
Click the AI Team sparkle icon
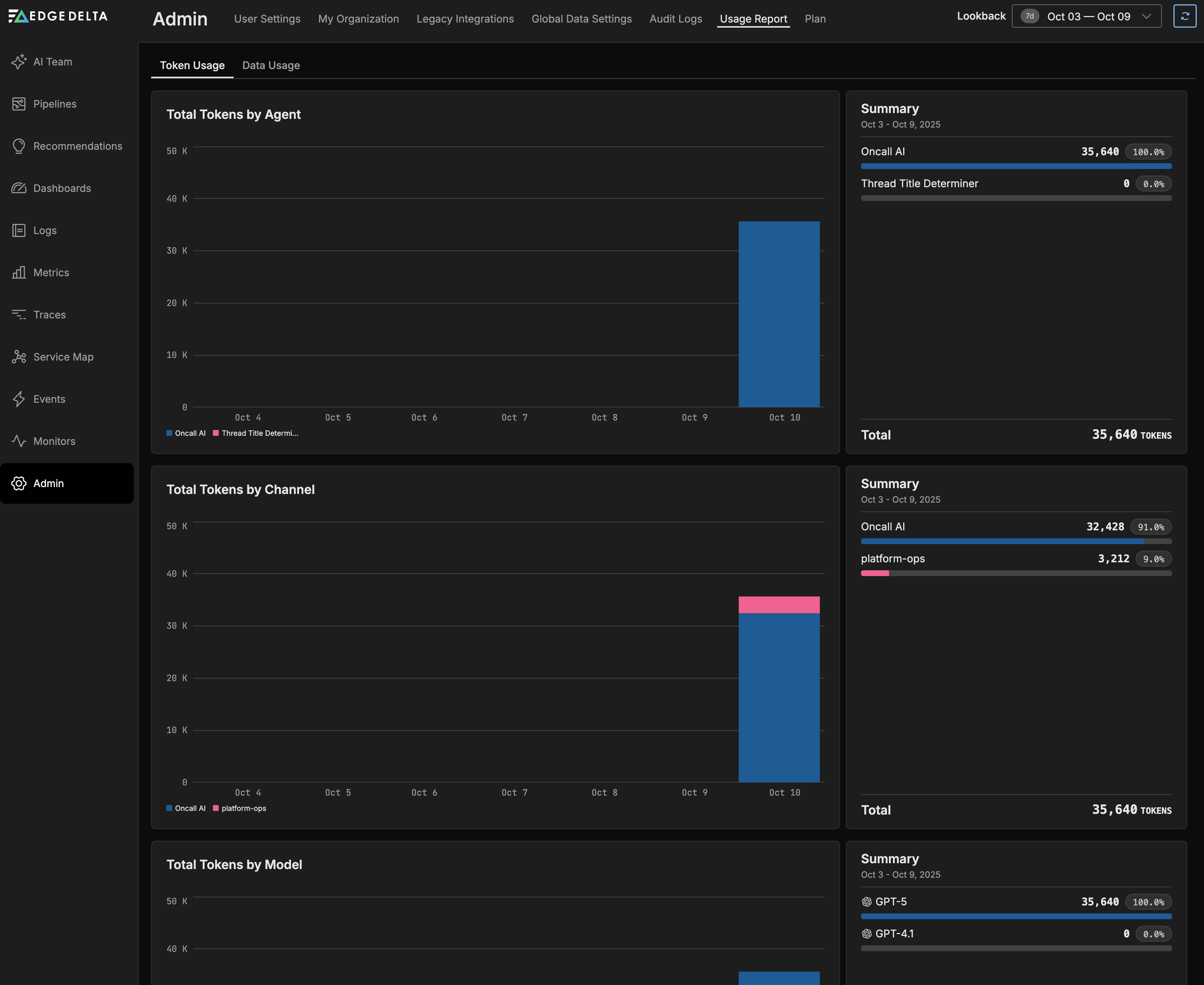coord(19,62)
